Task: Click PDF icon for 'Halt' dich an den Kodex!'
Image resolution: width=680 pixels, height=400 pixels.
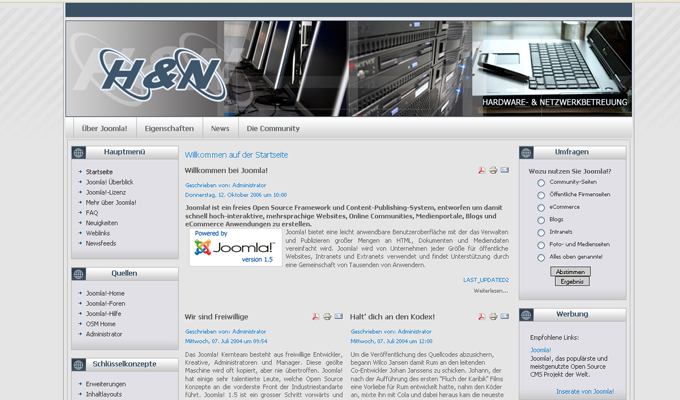Action: (x=481, y=317)
